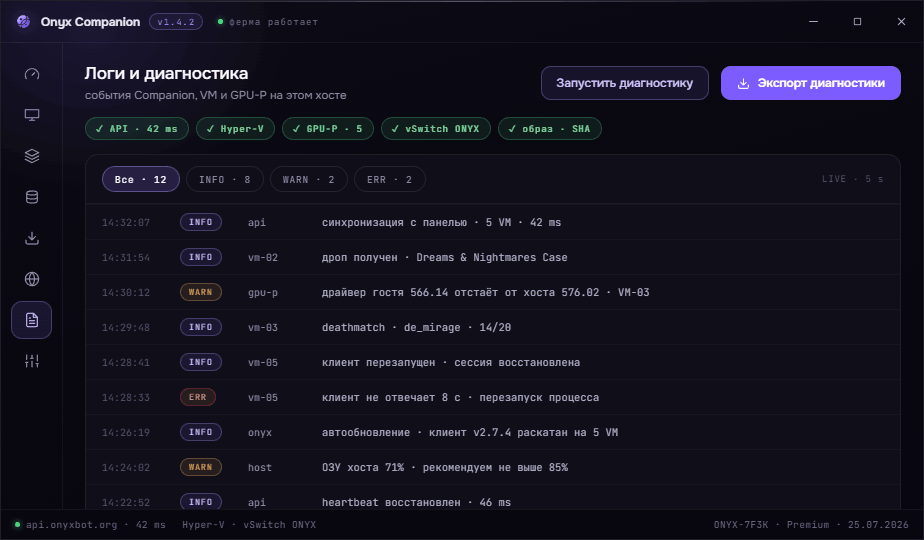Select log row 'автообновление · клиент v2.7.4'
The height and width of the screenshot is (540, 924).
[x=493, y=432]
